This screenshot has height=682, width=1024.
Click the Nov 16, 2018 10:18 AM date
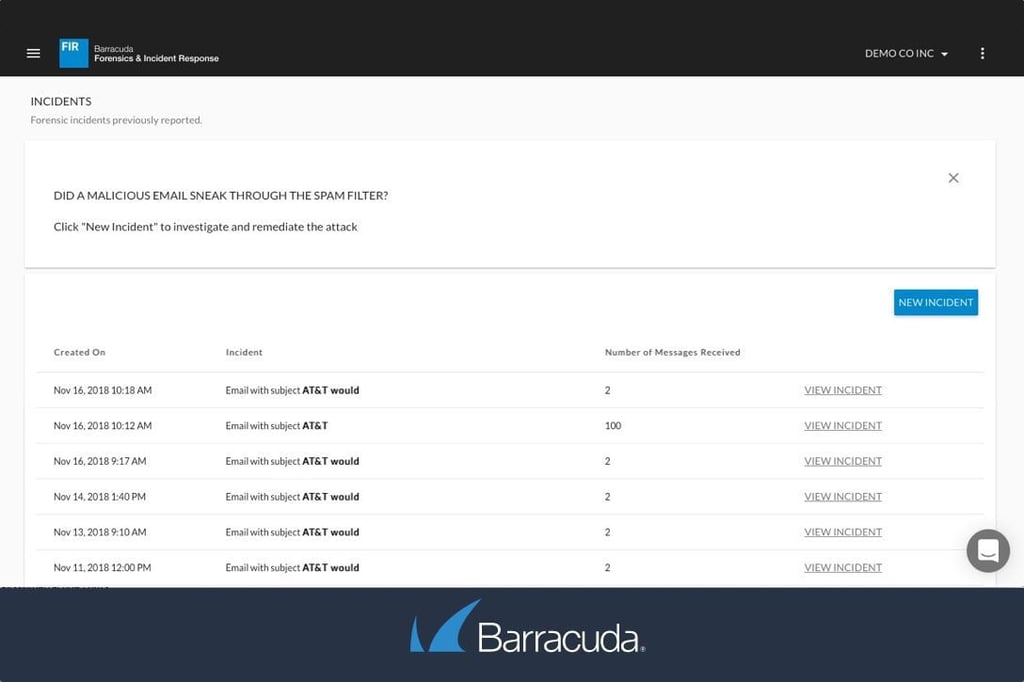pos(103,390)
